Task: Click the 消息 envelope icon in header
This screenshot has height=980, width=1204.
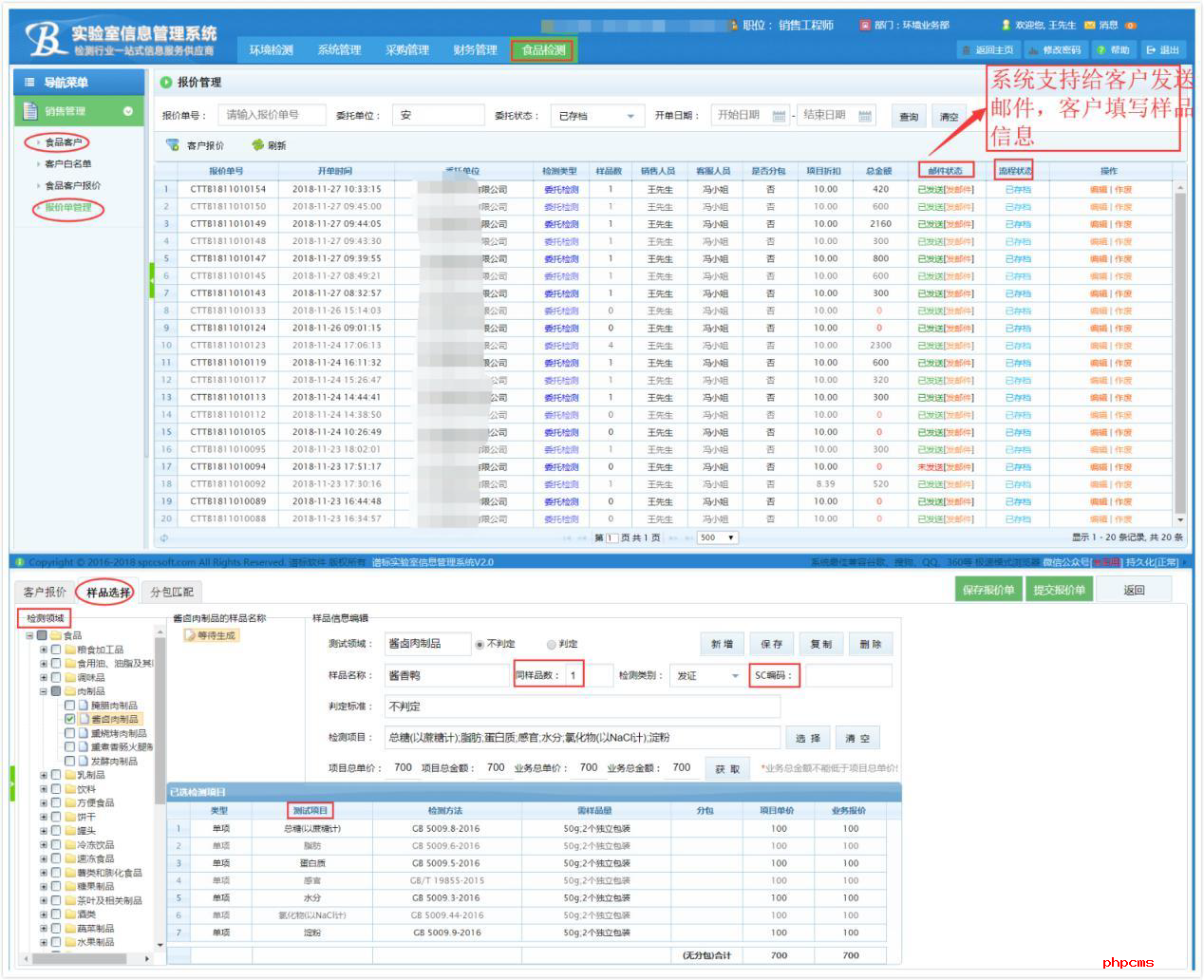Action: 1090,25
